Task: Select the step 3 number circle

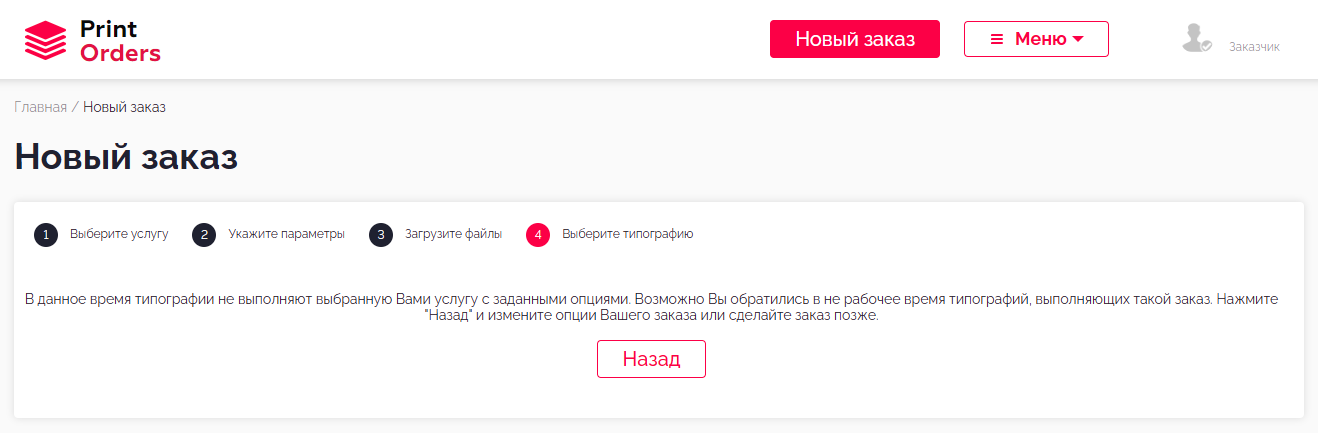Action: pyautogui.click(x=381, y=235)
